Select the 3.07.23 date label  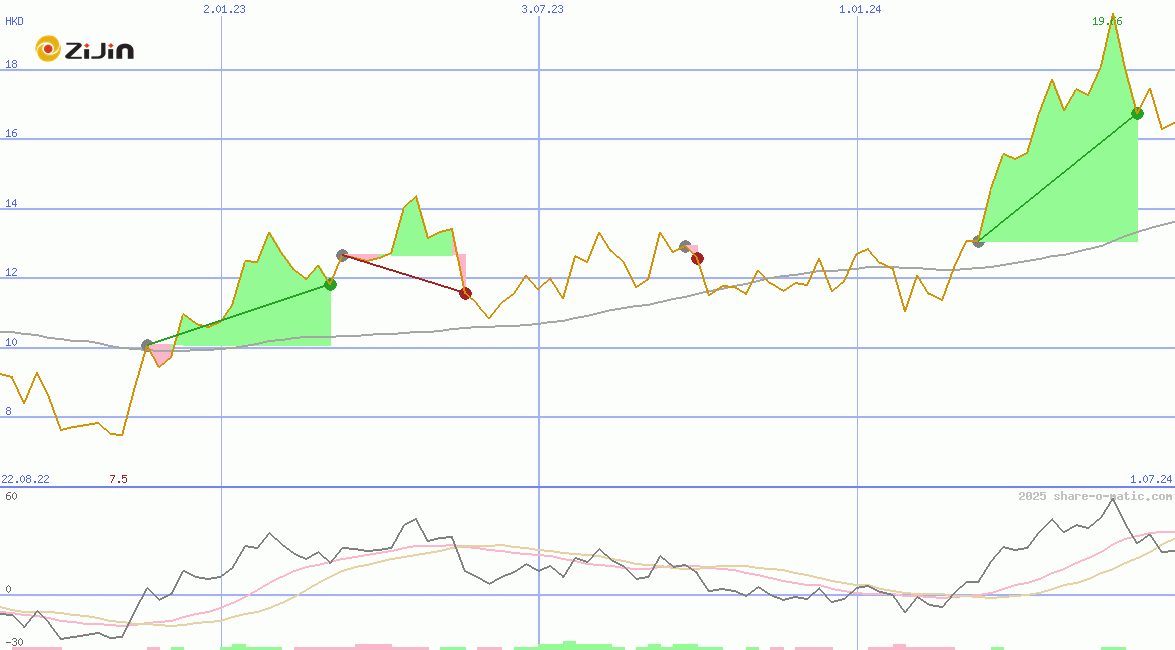tap(543, 9)
